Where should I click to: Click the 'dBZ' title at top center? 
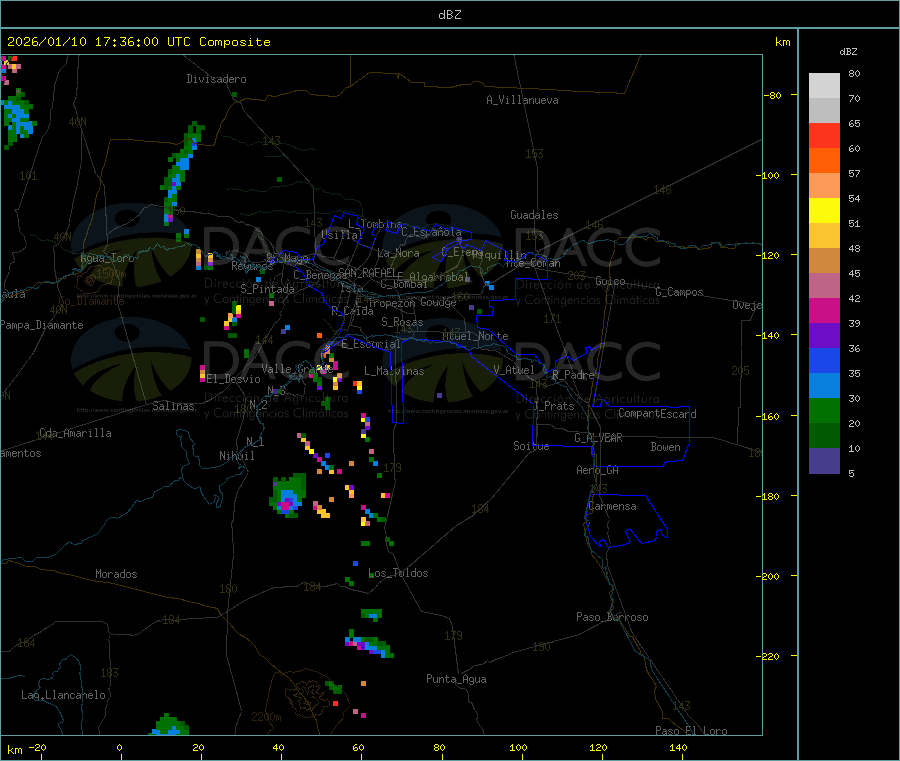449,15
